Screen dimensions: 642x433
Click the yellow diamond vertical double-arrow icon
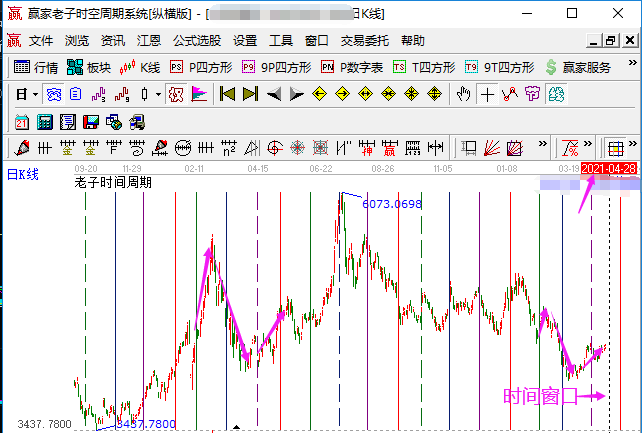point(434,94)
